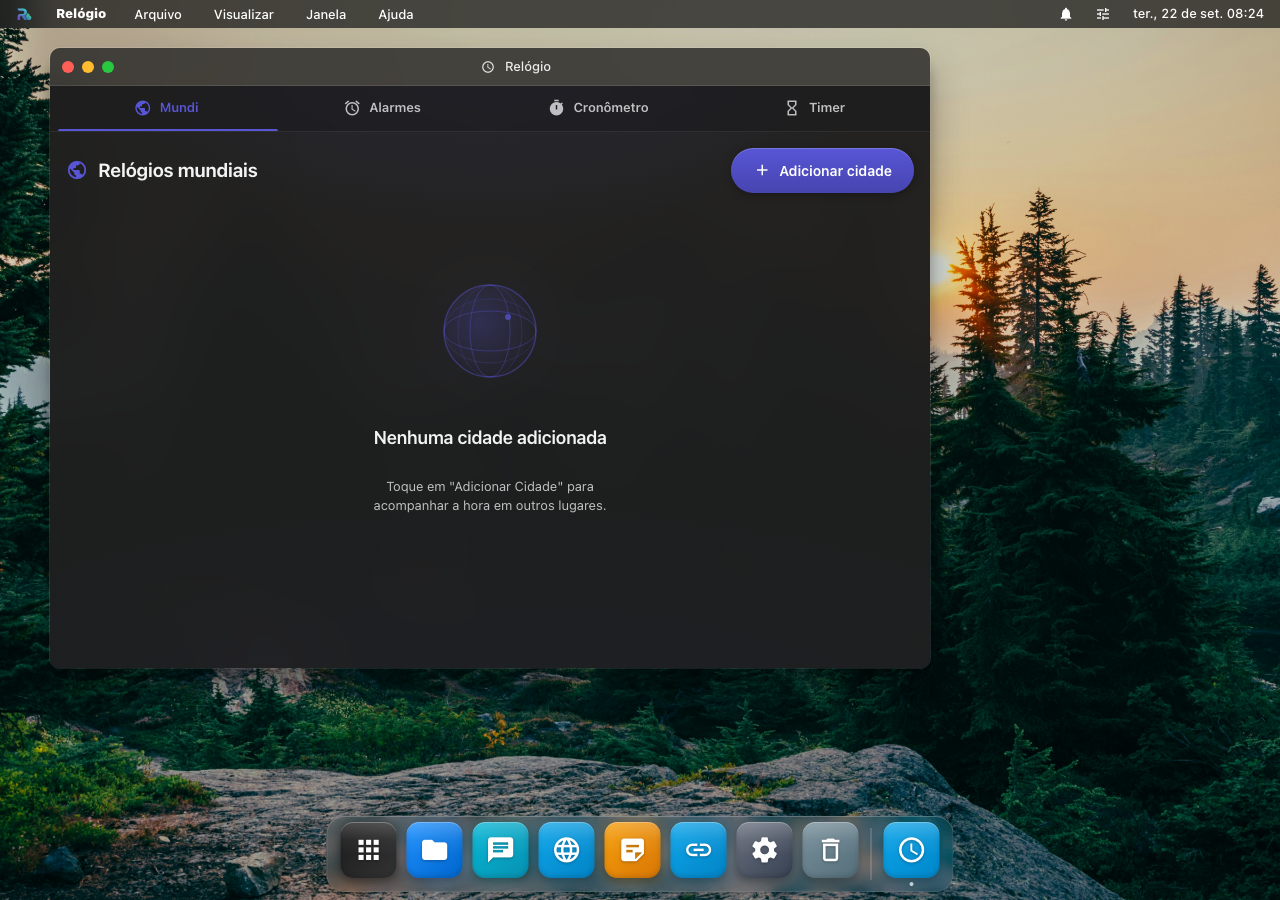Viewport: 1280px width, 900px height.
Task: Launch the web browser globe in dock
Action: pos(567,850)
